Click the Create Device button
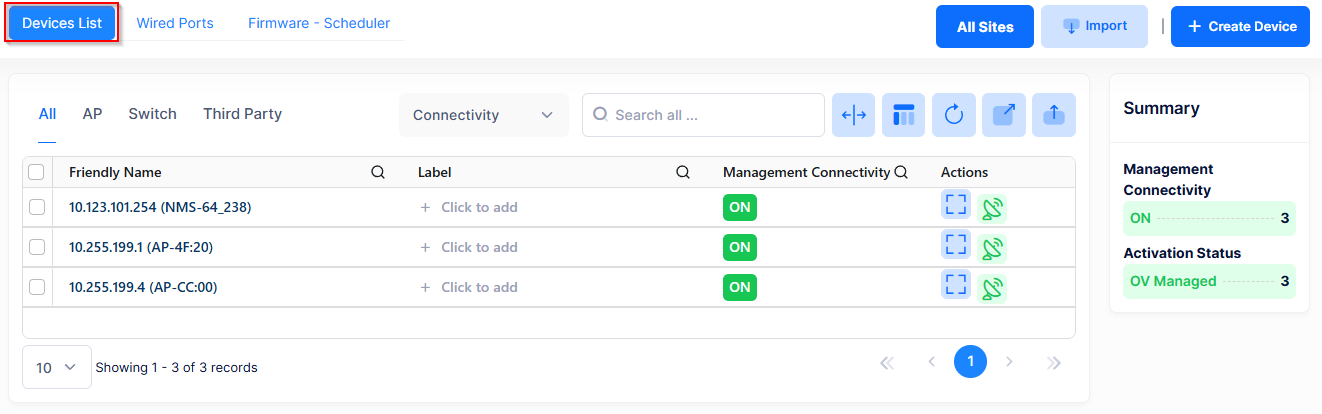1322x414 pixels. pos(1240,26)
